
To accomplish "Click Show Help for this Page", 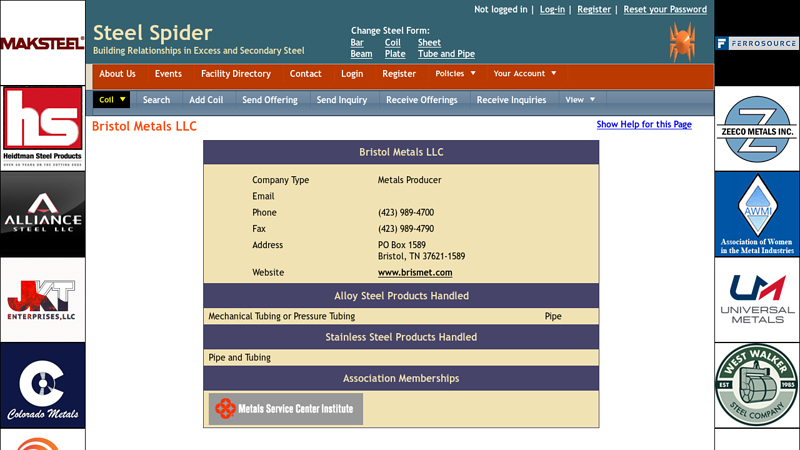I will pos(644,124).
